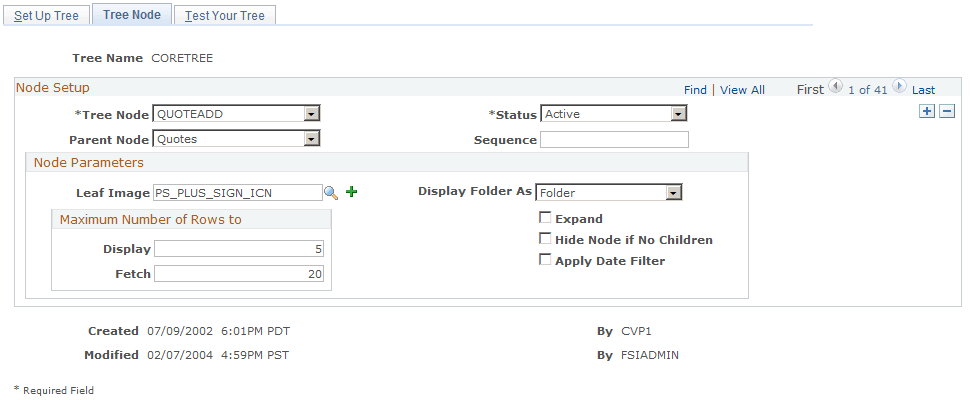Click Node Setup section header
Viewport: 970px width, 400px height.
click(x=53, y=87)
